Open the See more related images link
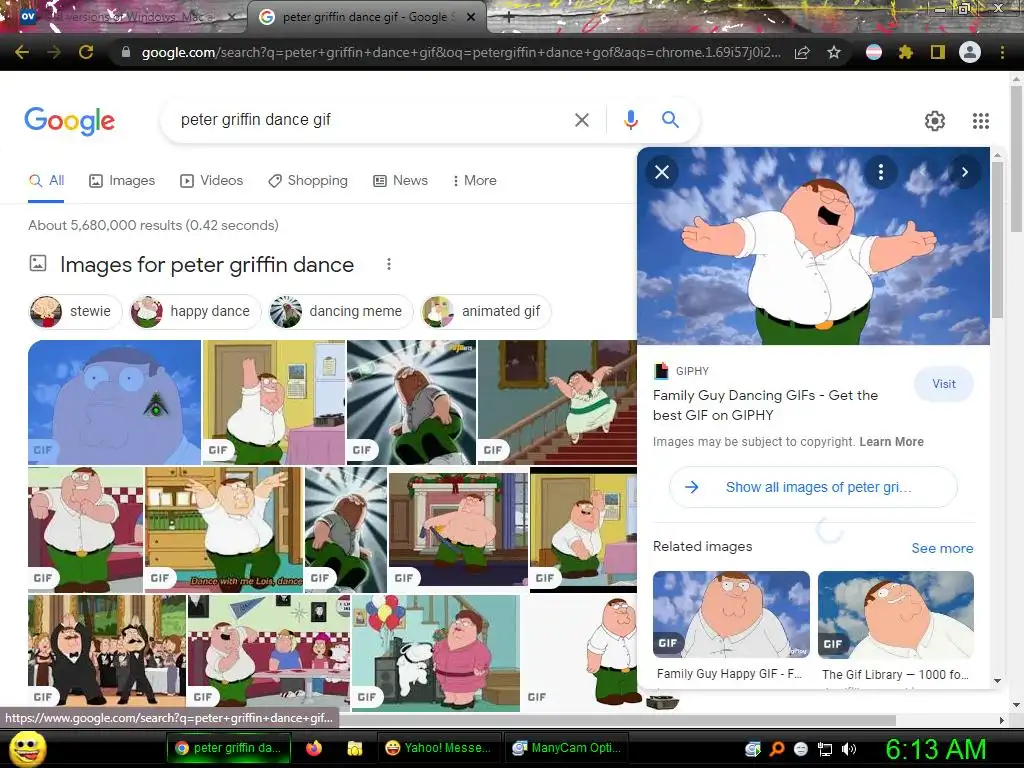 [x=942, y=548]
